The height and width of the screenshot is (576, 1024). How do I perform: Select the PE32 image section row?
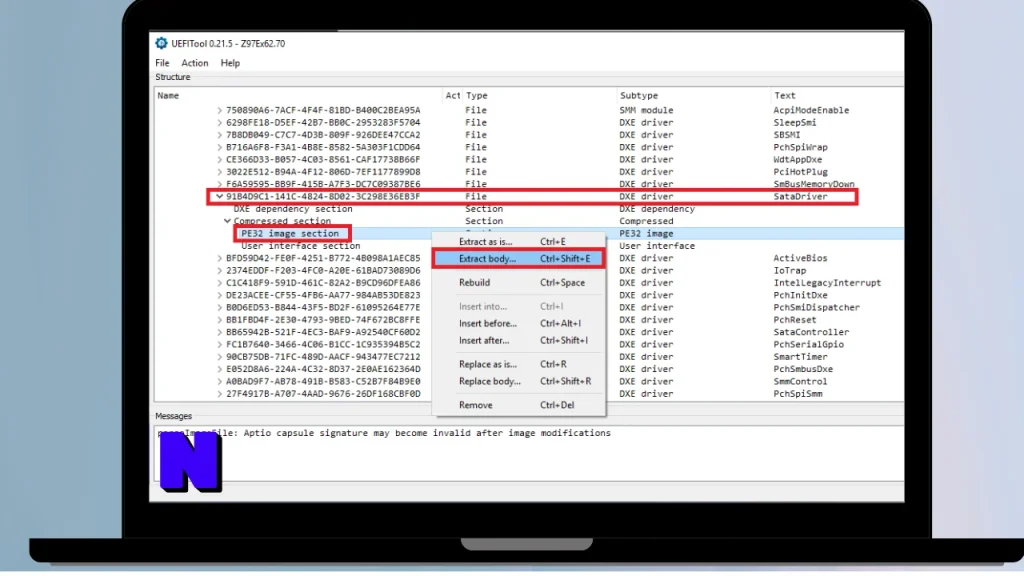click(x=290, y=234)
